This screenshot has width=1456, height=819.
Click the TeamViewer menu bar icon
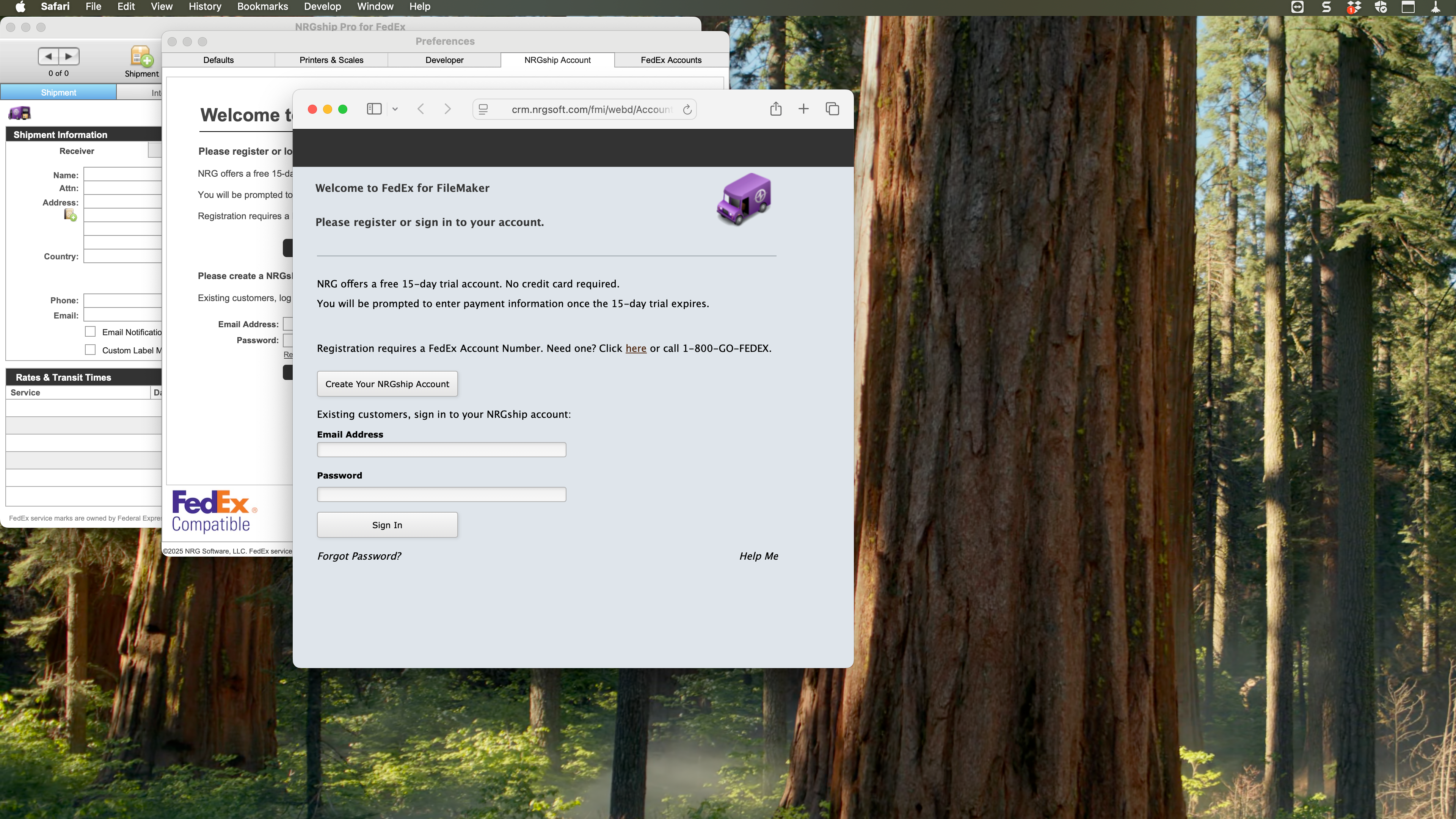tap(1298, 7)
